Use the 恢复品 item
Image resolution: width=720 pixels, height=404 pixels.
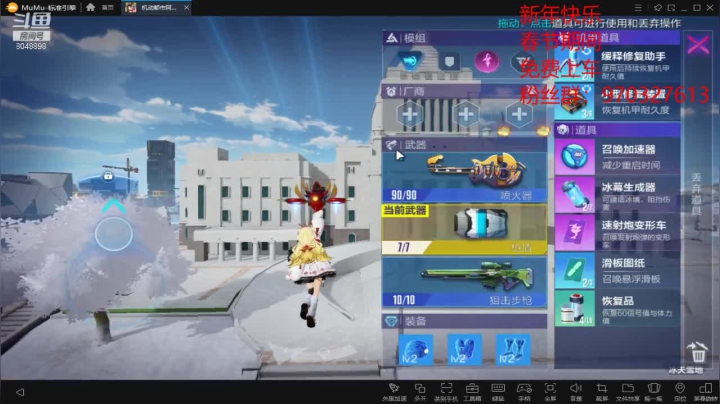coord(617,309)
